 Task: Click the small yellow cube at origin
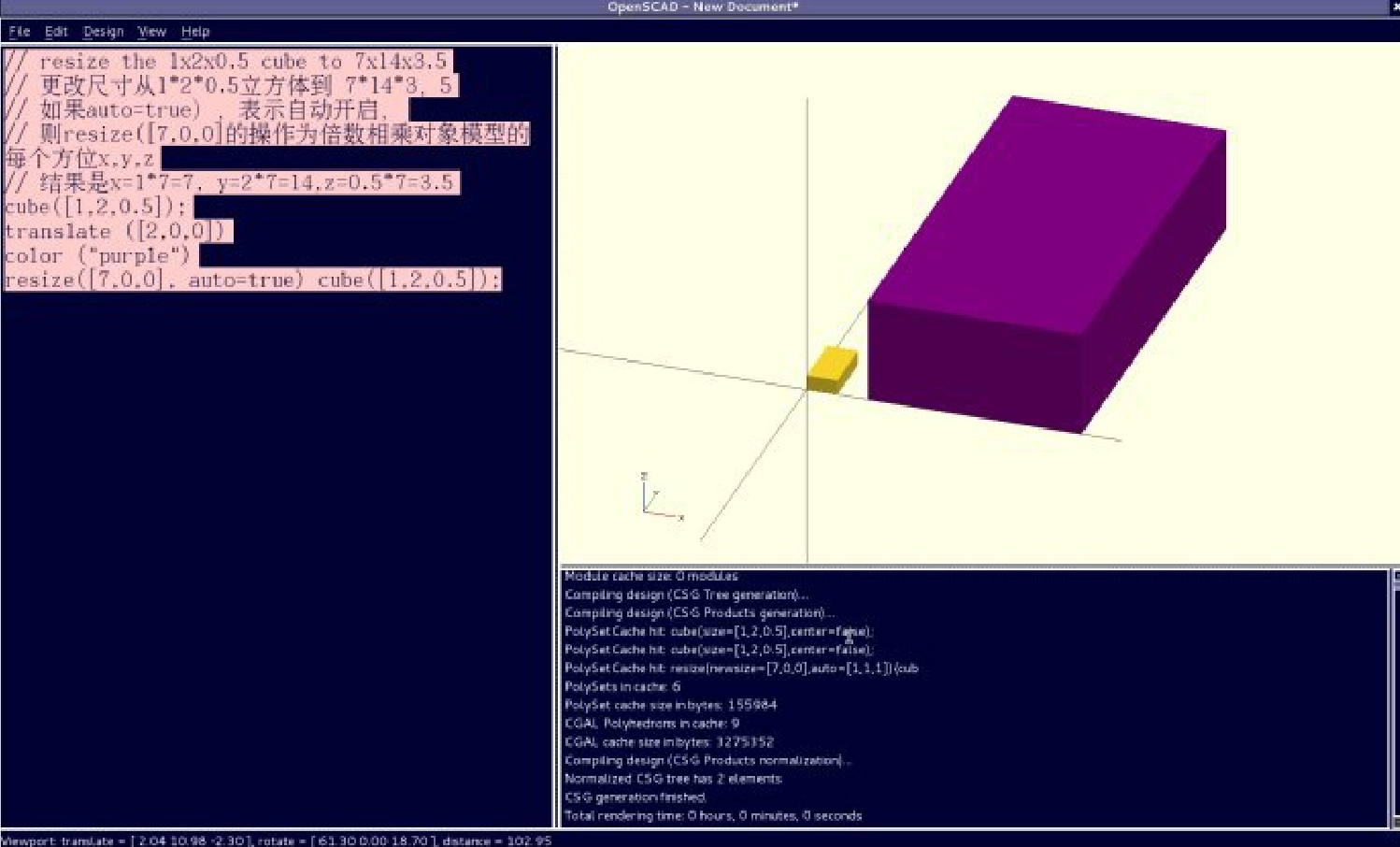[x=831, y=368]
